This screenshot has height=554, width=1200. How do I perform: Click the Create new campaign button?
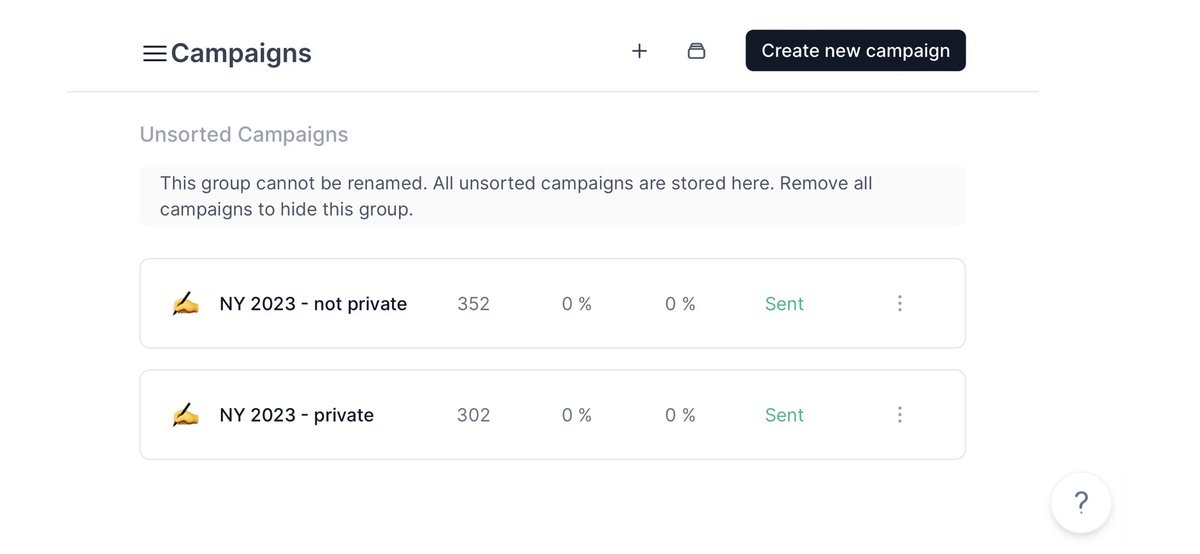pos(855,51)
